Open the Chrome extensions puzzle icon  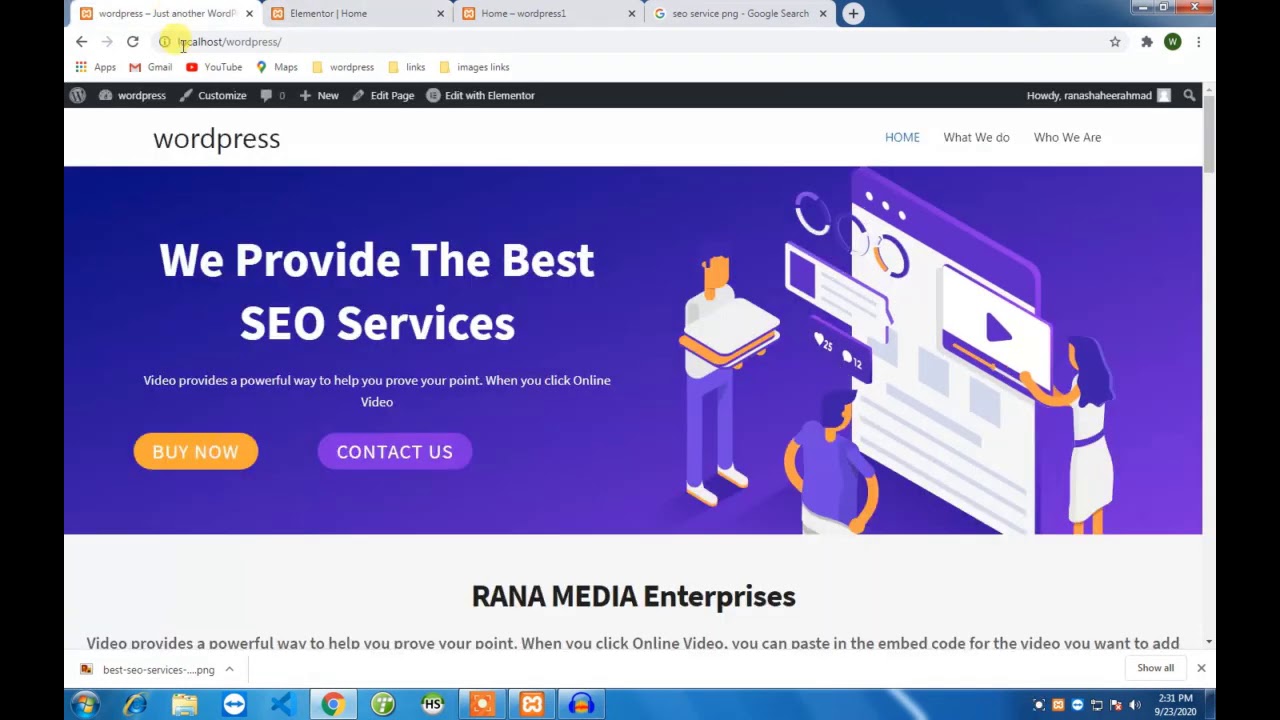[1147, 42]
